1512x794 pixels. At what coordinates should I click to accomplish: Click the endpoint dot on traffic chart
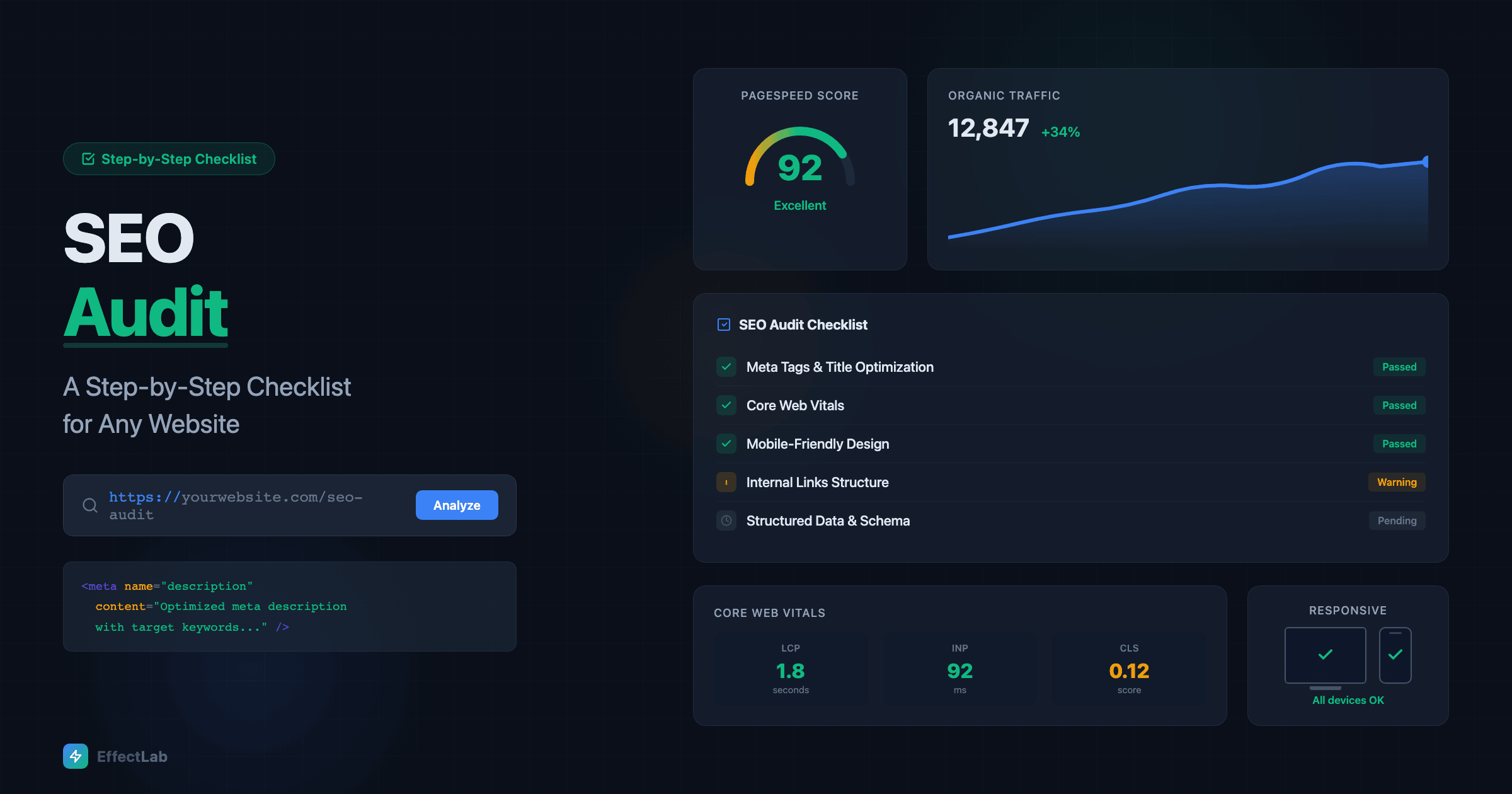point(1425,162)
